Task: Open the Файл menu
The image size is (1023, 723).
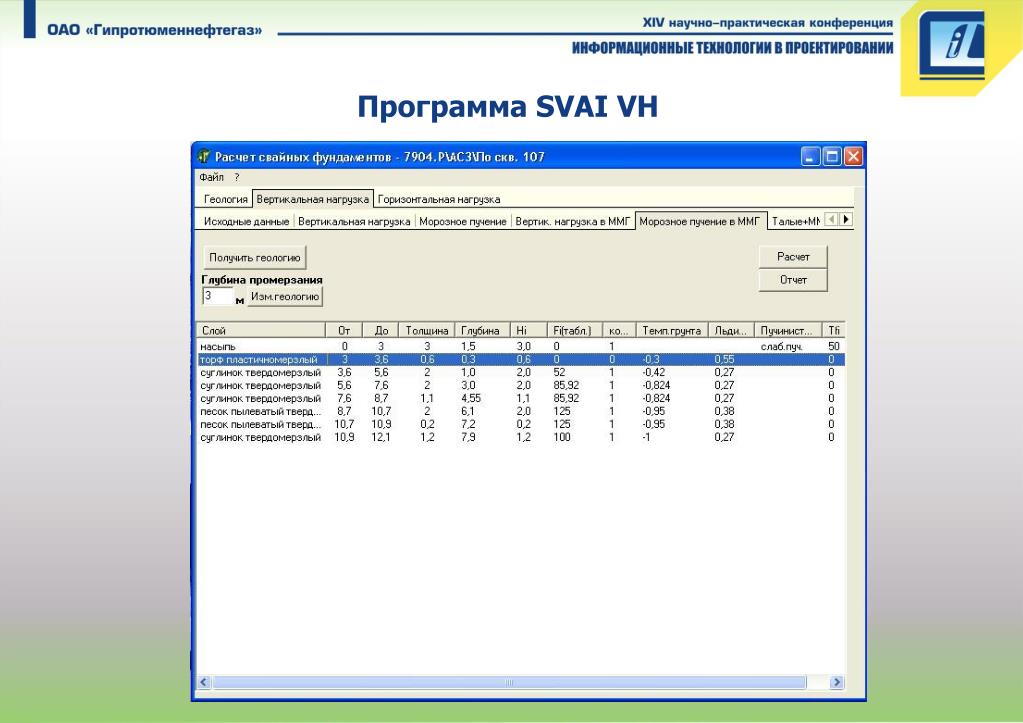Action: tap(211, 177)
